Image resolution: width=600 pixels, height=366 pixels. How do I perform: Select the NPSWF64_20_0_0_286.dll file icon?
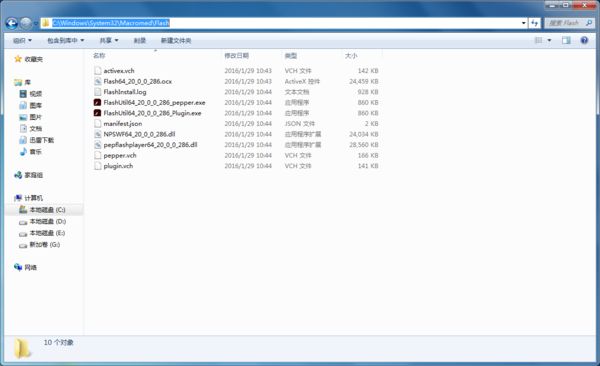coord(98,134)
